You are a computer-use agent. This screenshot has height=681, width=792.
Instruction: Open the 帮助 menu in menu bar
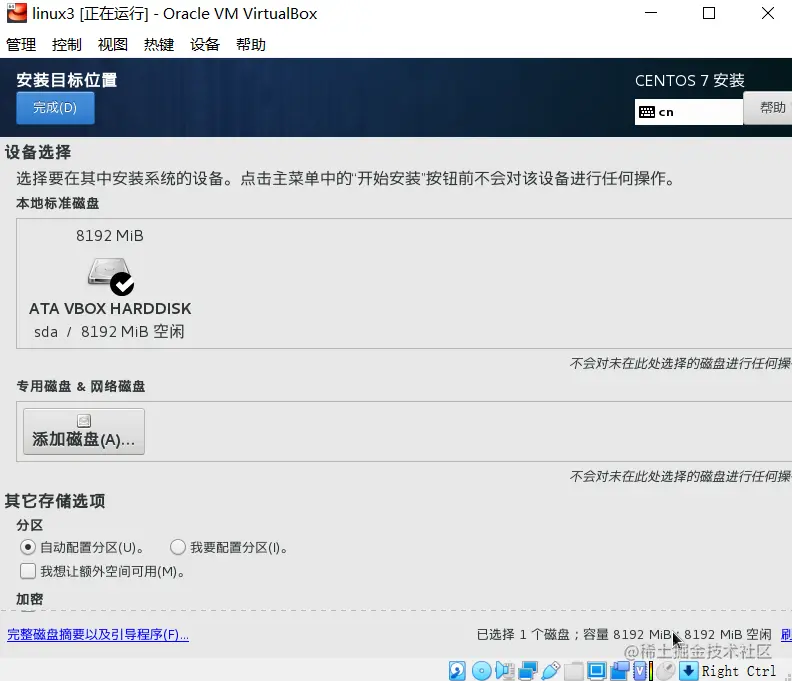251,44
